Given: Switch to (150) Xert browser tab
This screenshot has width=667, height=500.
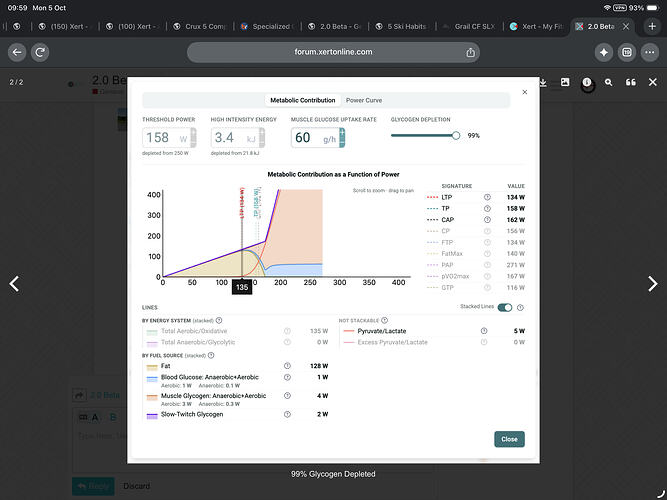Looking at the screenshot, I should pyautogui.click(x=65, y=26).
